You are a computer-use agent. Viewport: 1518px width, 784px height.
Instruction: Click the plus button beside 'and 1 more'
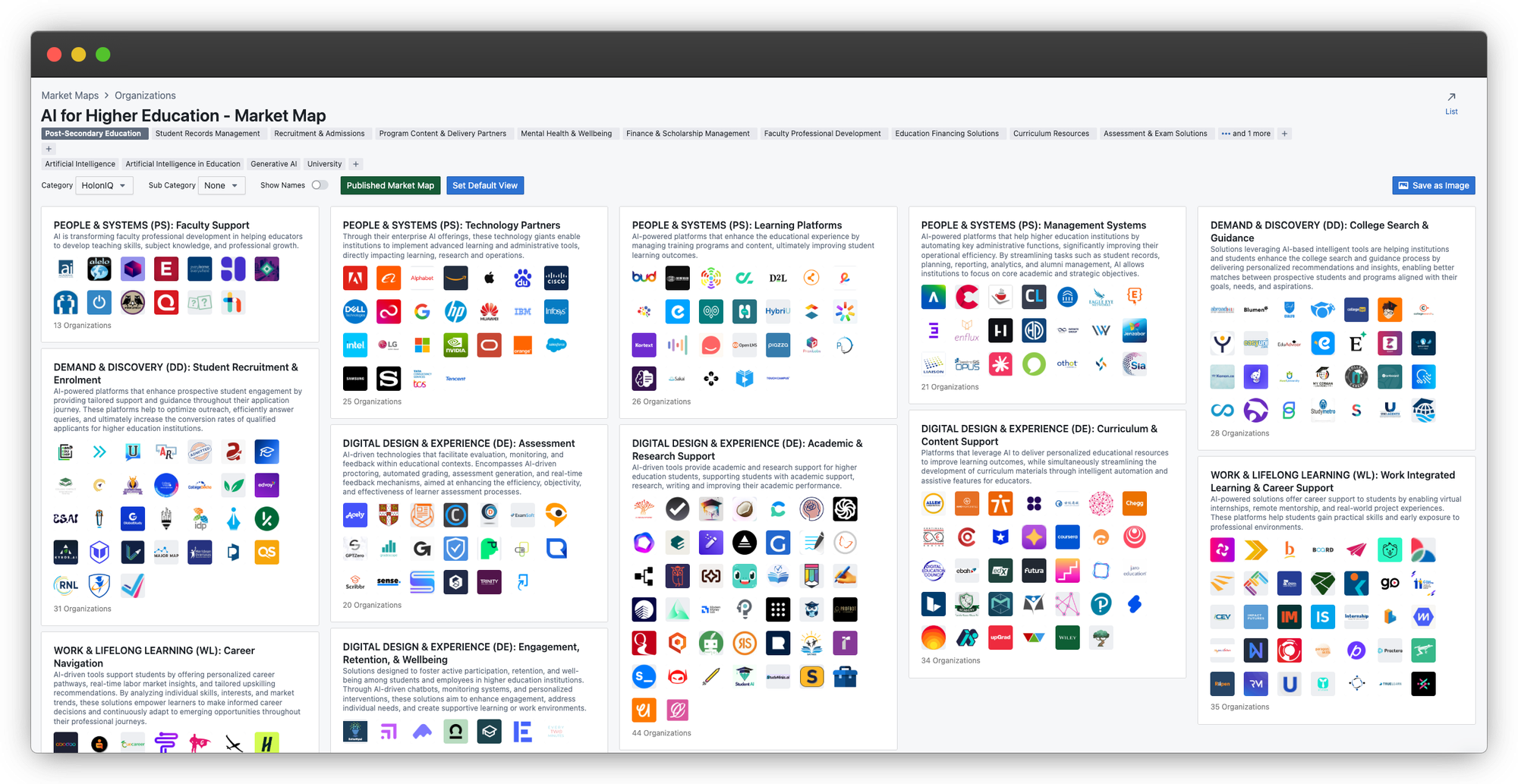(x=1284, y=134)
